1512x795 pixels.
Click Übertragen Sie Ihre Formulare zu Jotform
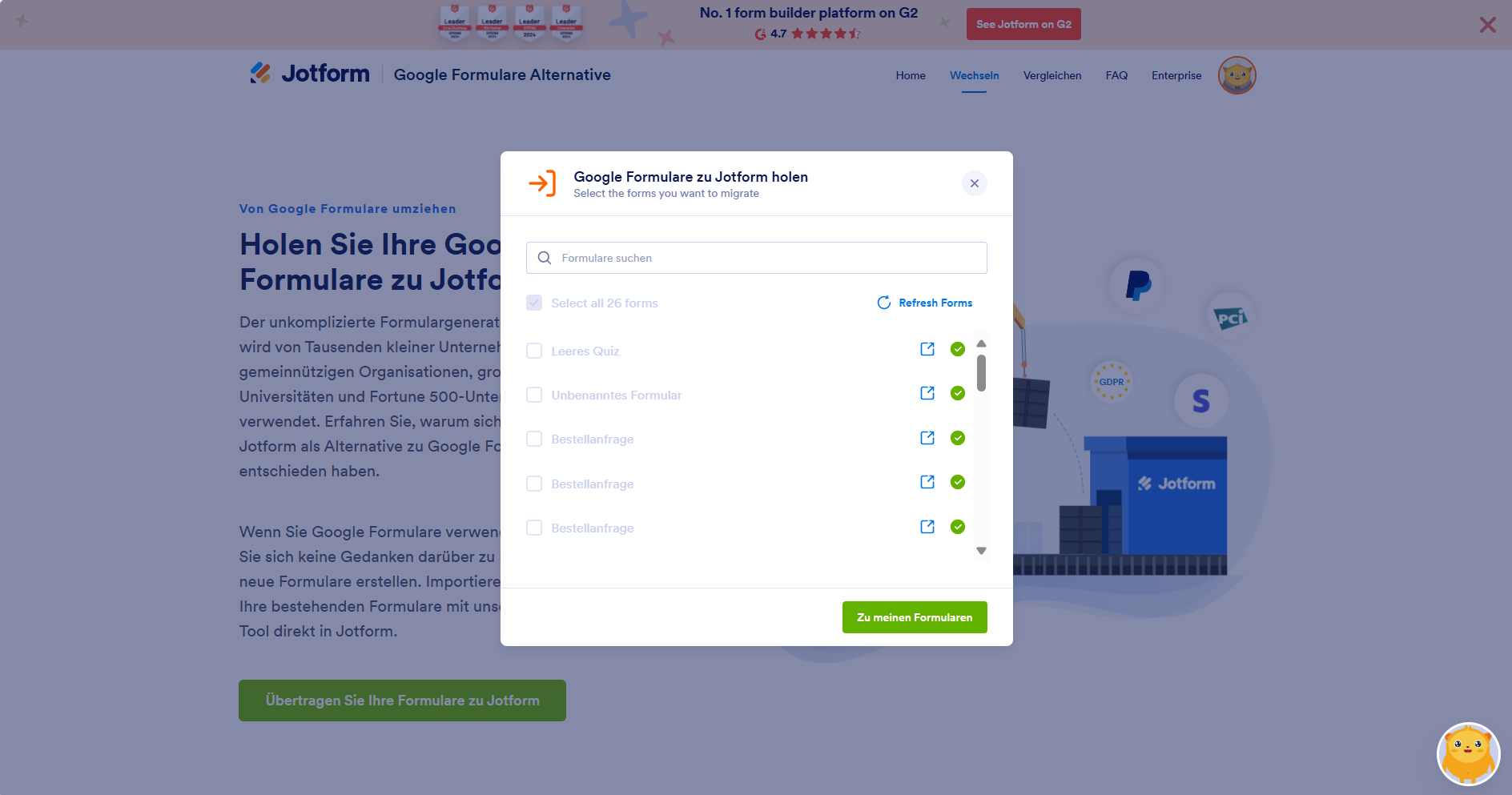(x=402, y=701)
